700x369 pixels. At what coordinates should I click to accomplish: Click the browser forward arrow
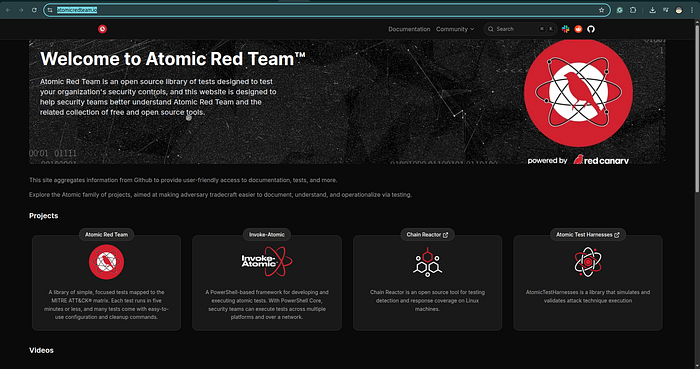point(21,10)
